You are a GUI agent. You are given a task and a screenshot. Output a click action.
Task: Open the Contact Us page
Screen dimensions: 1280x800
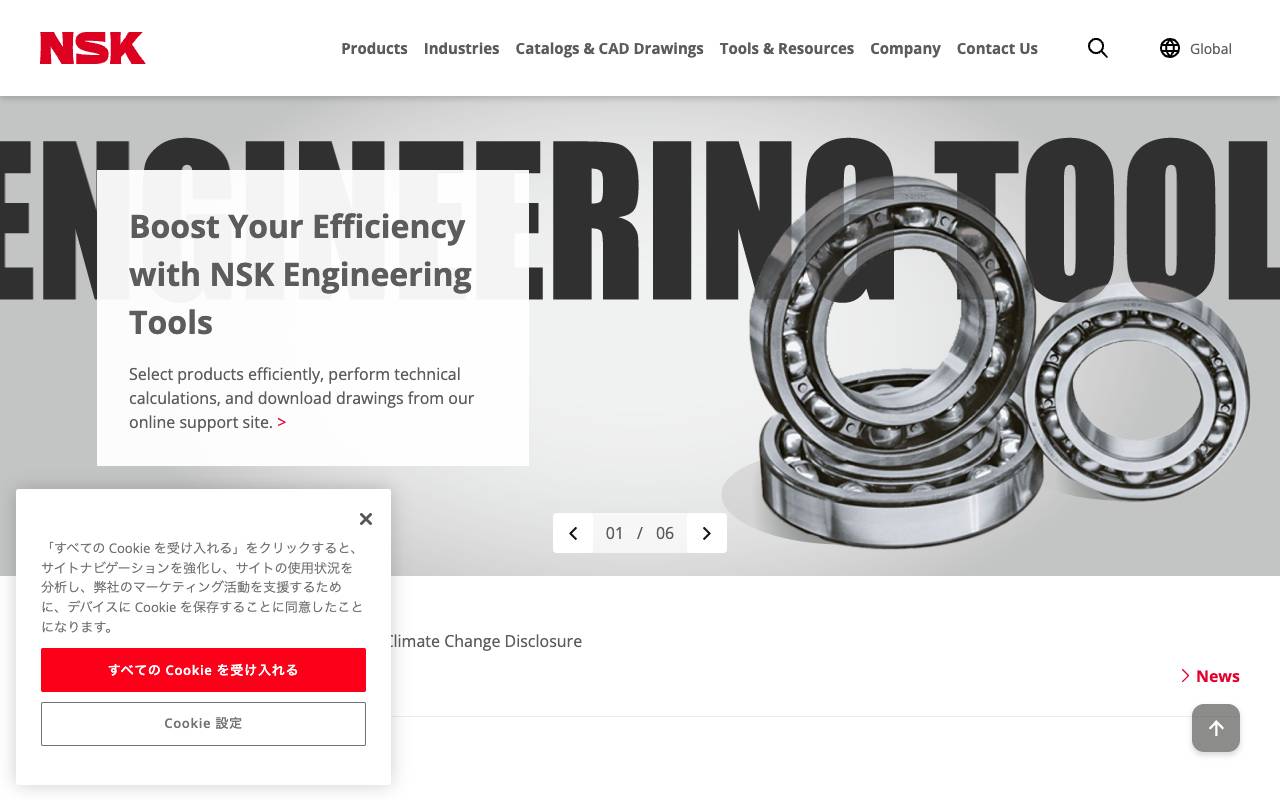[997, 48]
